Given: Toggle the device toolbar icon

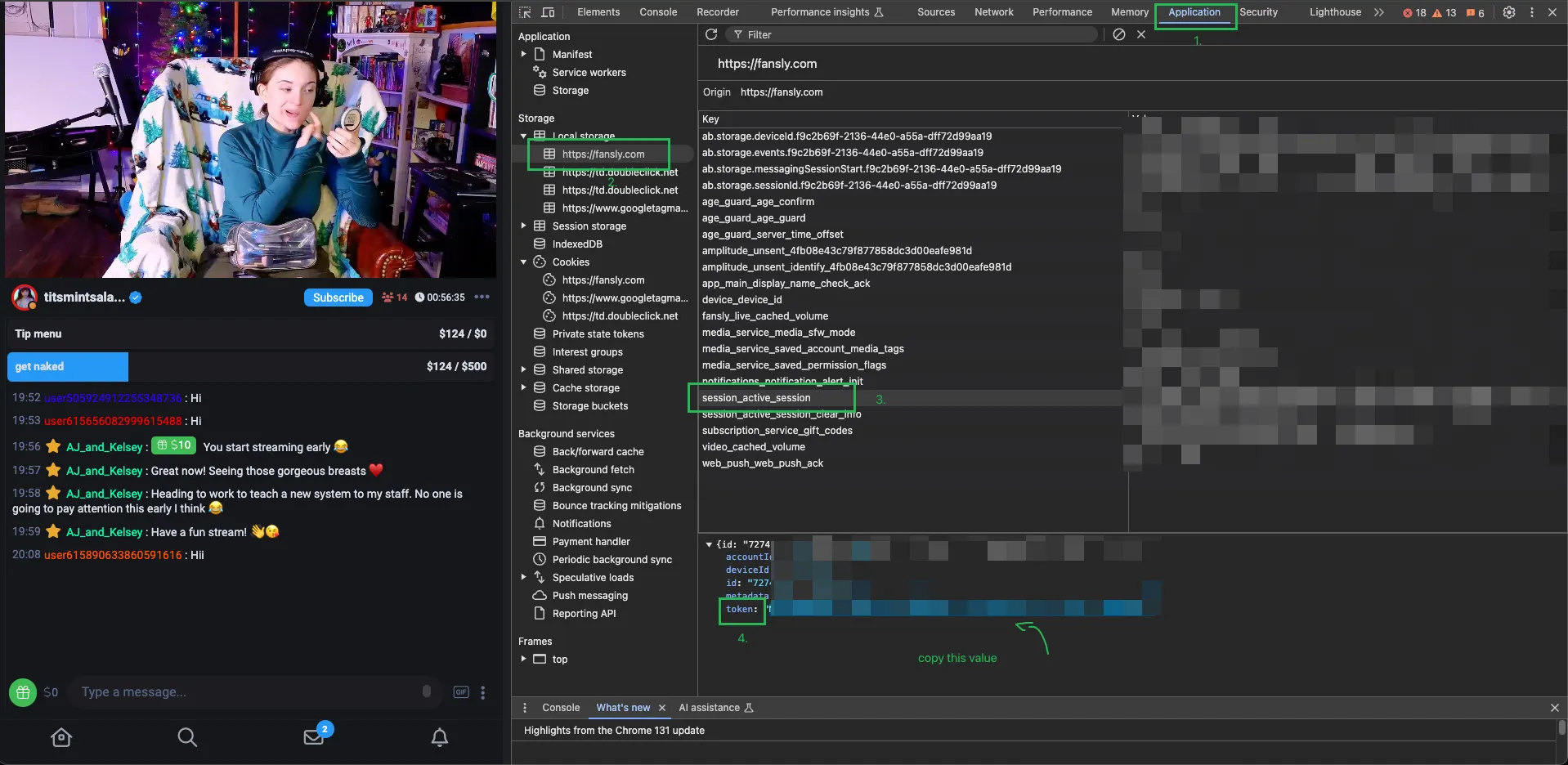Looking at the screenshot, I should coord(548,12).
